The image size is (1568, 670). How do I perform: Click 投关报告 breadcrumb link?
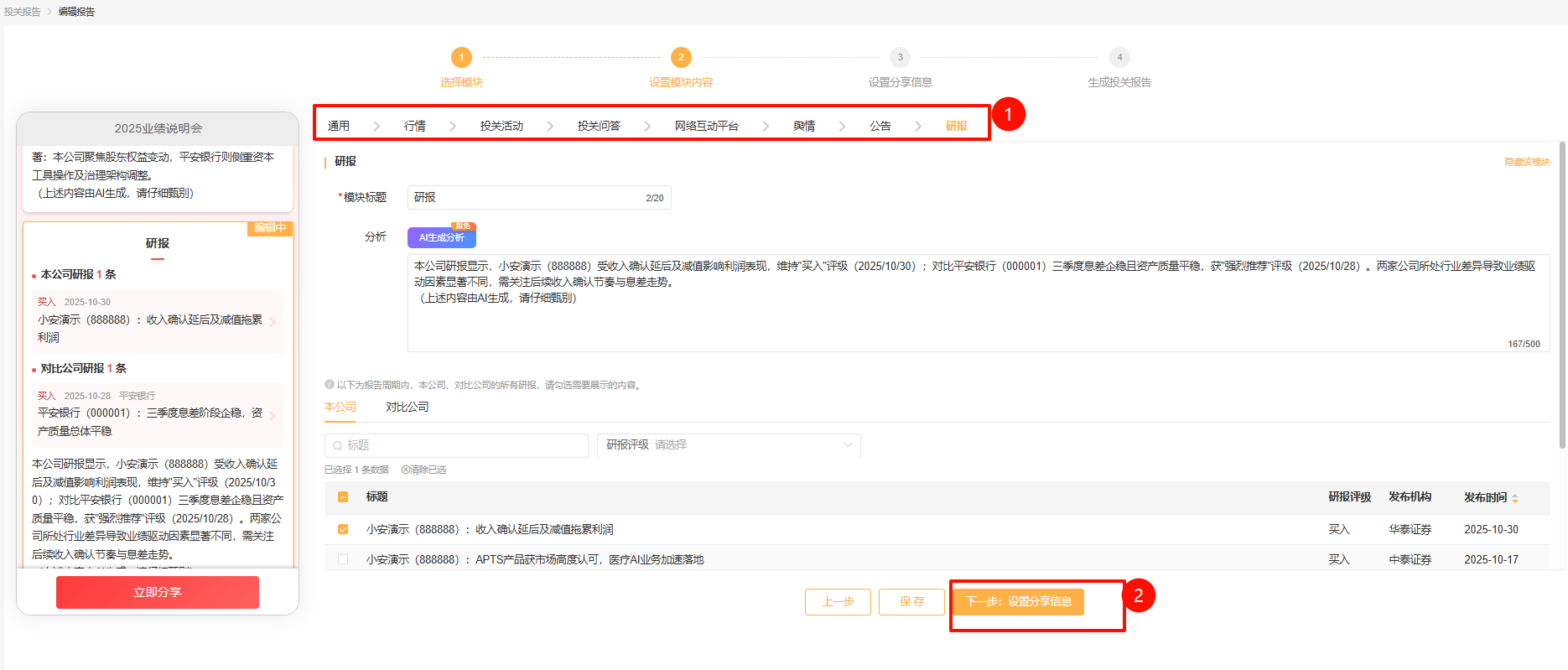22,12
